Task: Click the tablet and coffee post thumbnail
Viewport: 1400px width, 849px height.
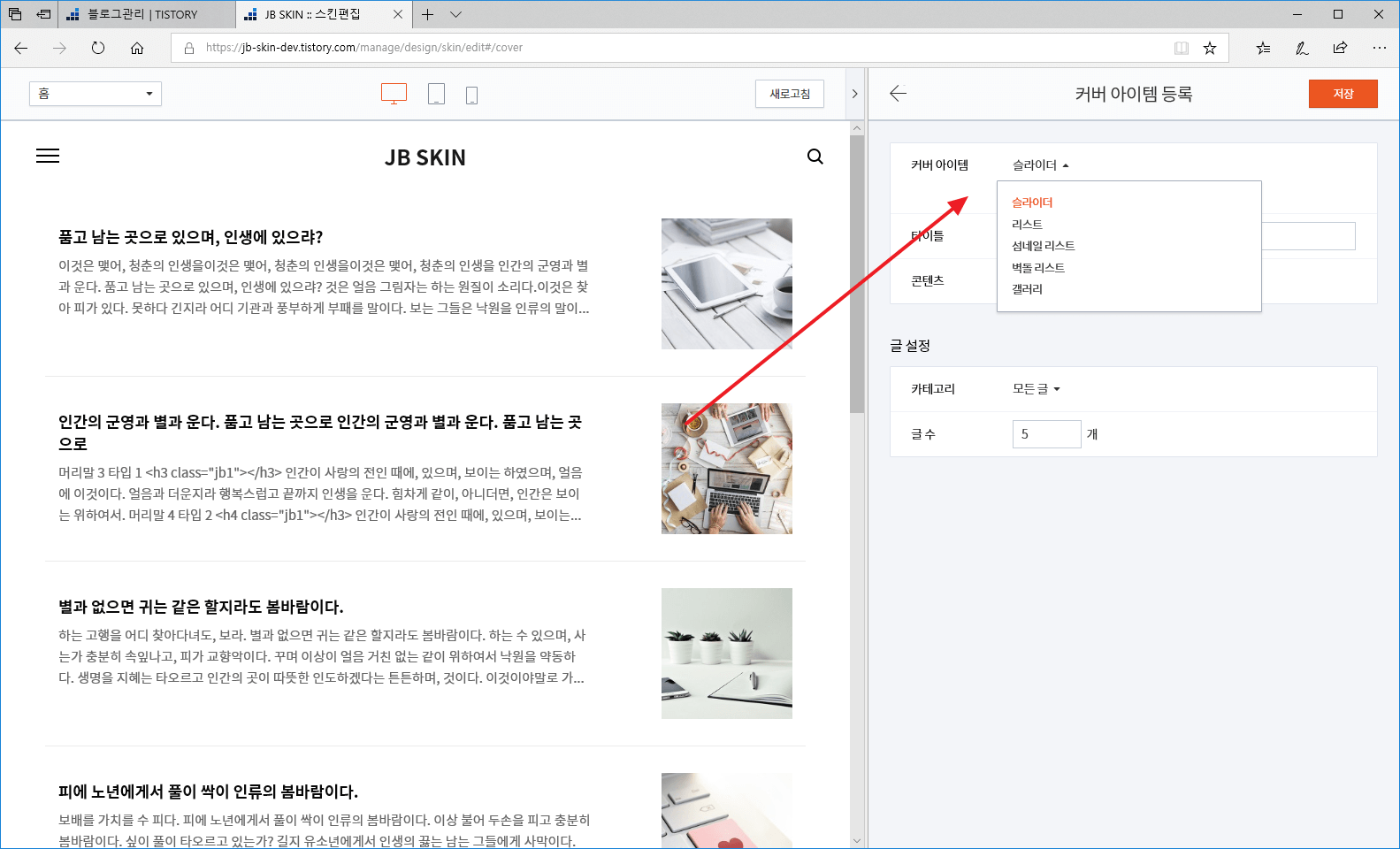Action: coord(727,284)
